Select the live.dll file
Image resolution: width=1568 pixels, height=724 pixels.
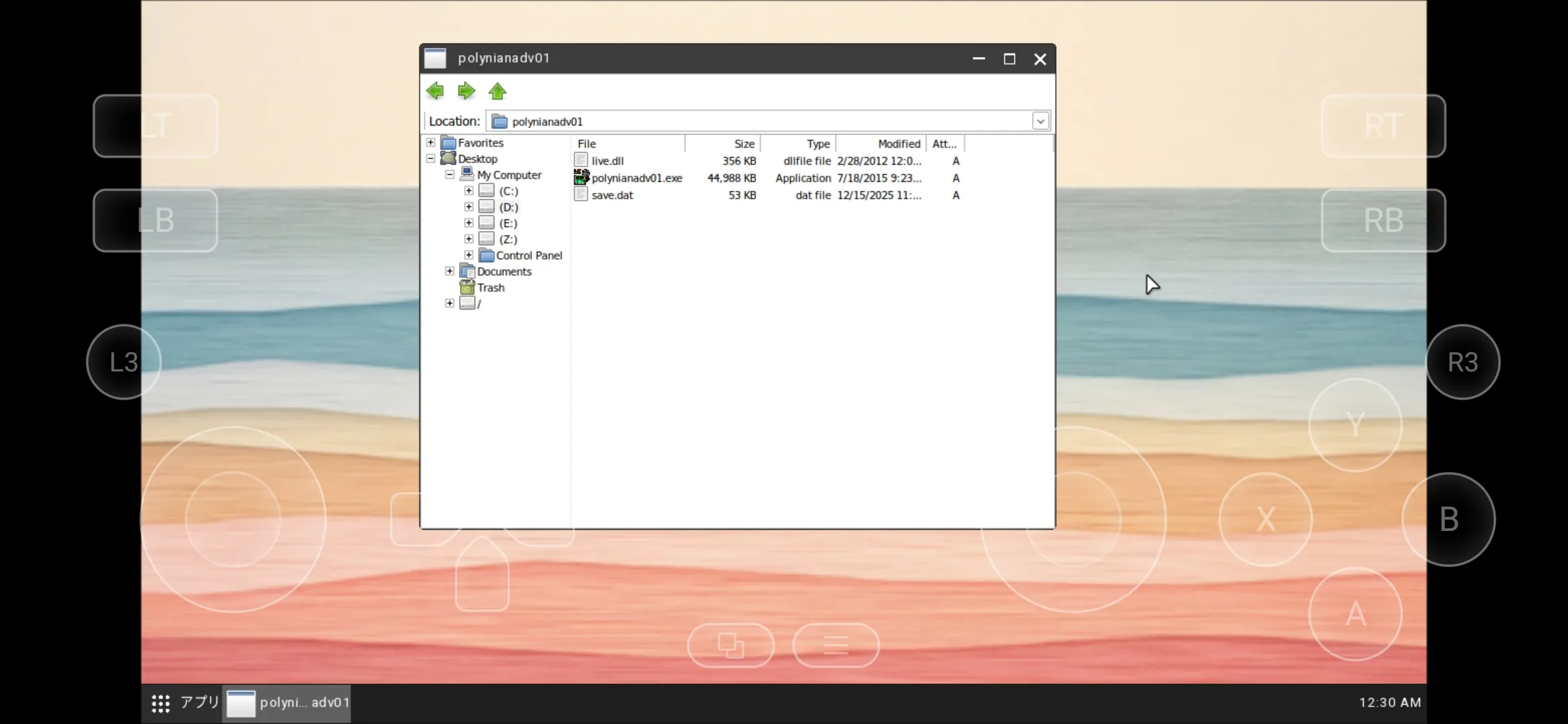click(x=607, y=161)
